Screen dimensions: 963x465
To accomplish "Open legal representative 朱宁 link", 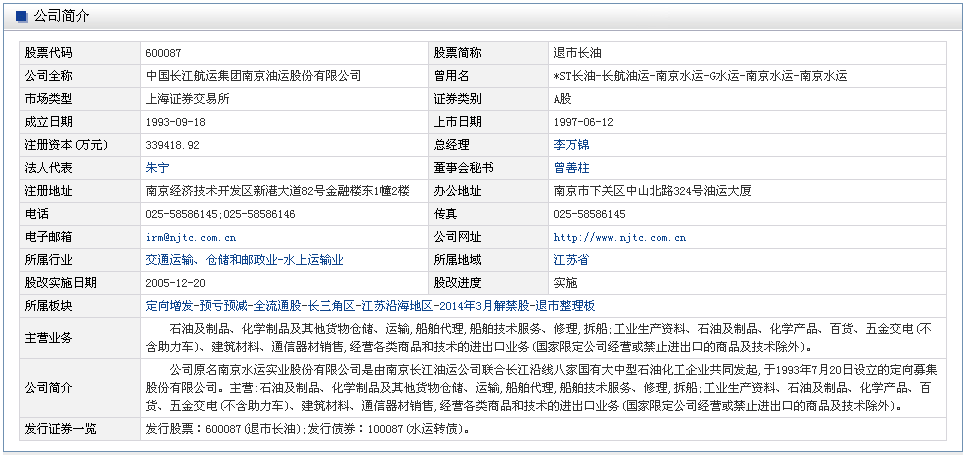I will [x=157, y=168].
